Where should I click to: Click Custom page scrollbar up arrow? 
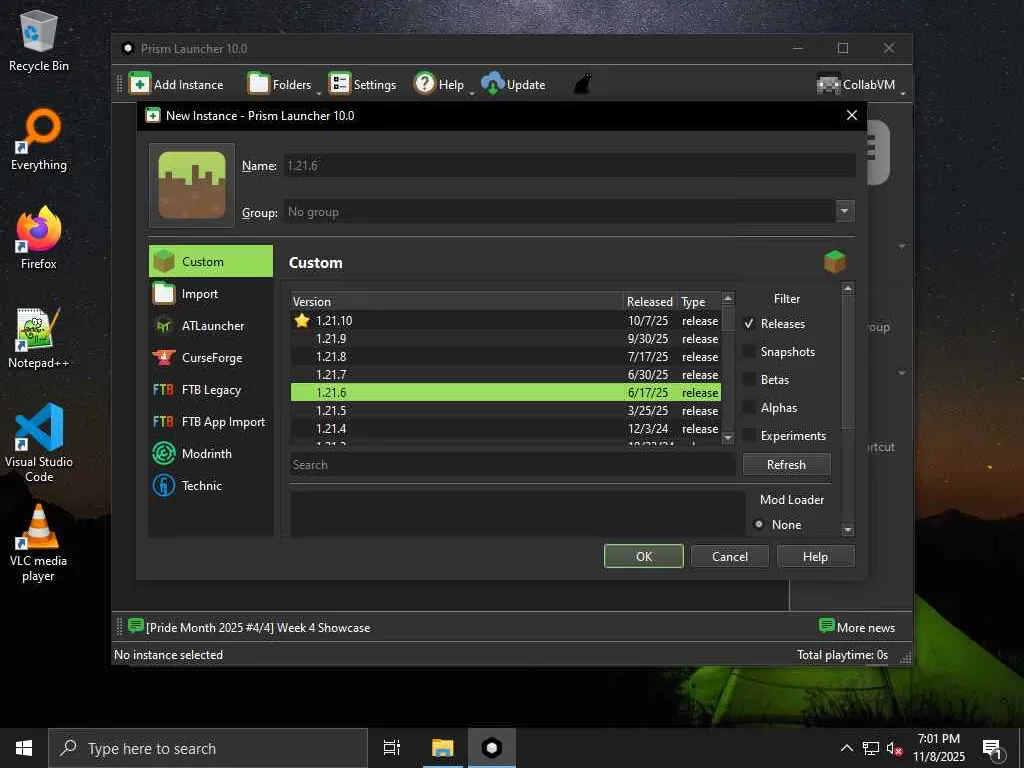pyautogui.click(x=848, y=288)
